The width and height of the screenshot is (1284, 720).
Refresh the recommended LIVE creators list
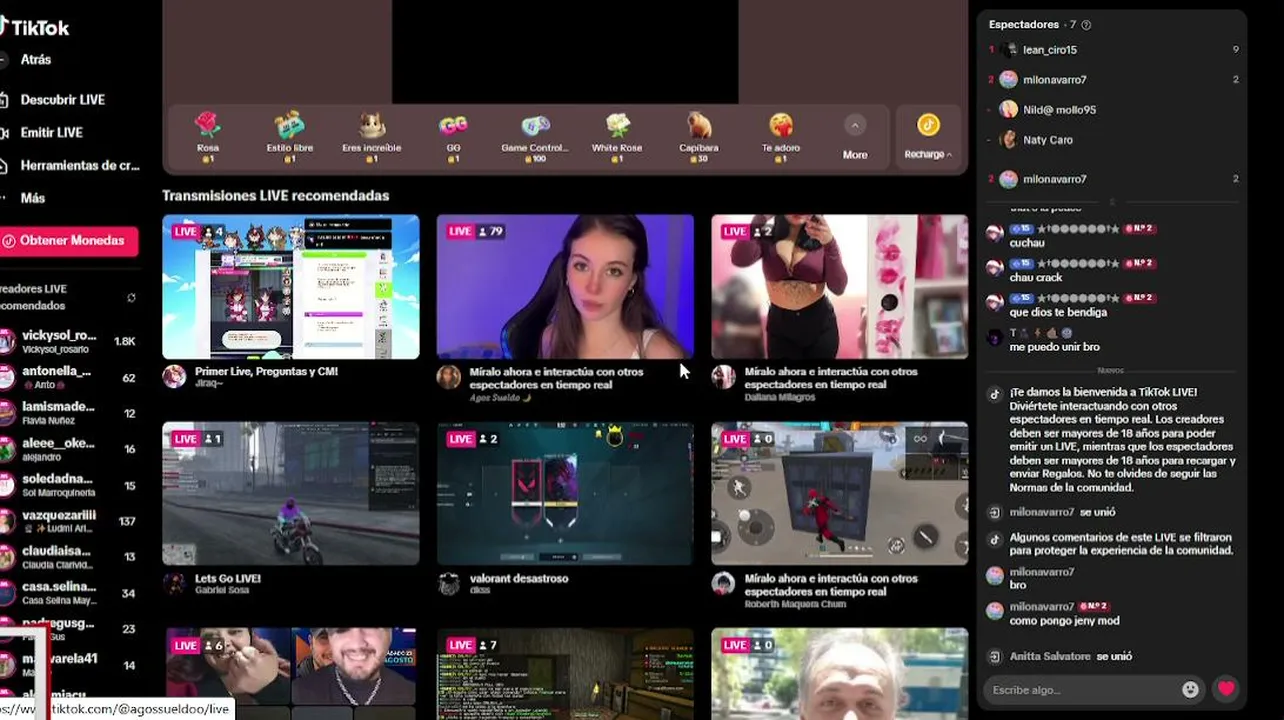131,298
